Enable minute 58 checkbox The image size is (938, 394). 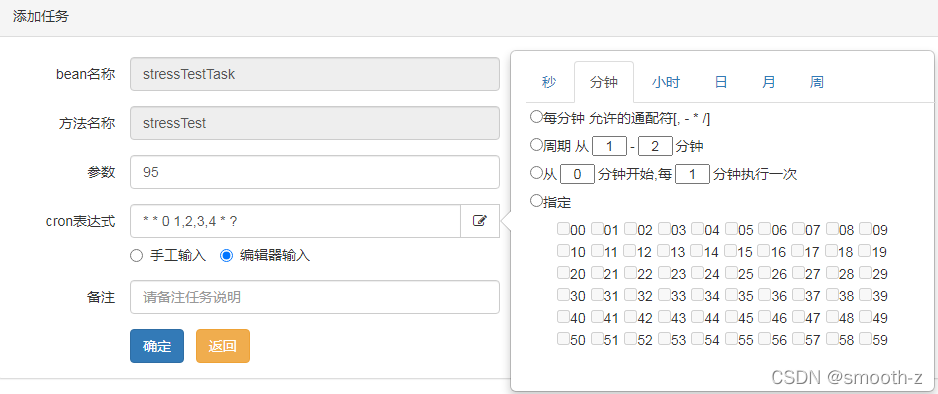point(832,339)
